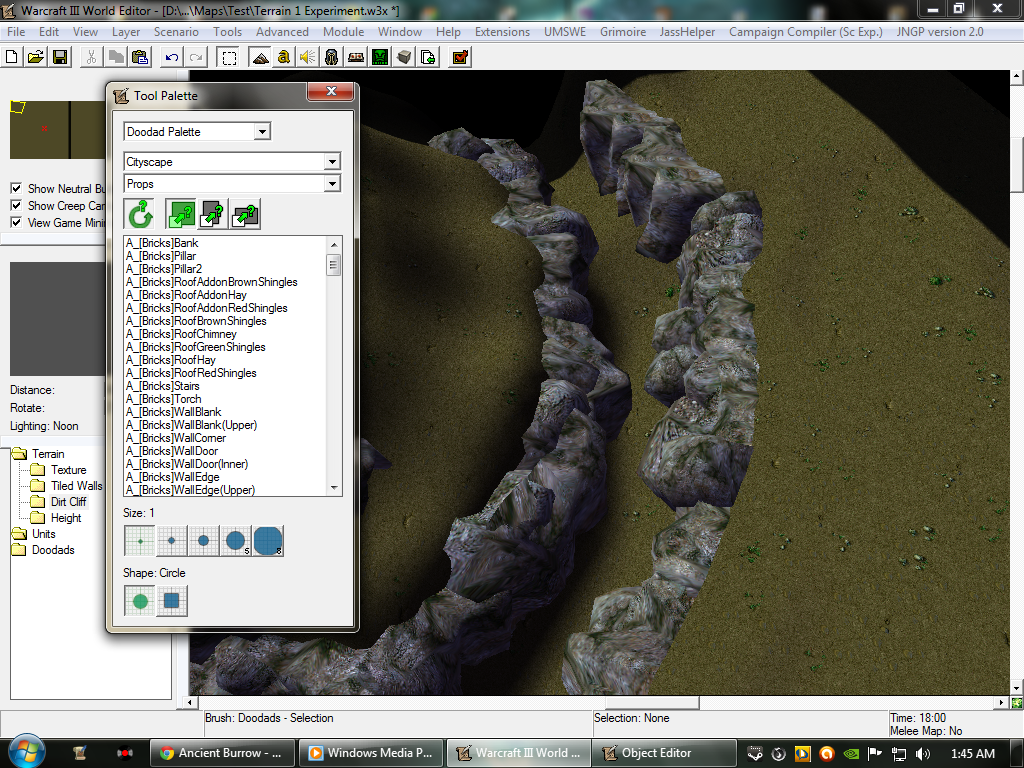Viewport: 1024px width, 768px height.
Task: Activate the dashed selection brush toolbar icon
Action: pyautogui.click(x=229, y=57)
